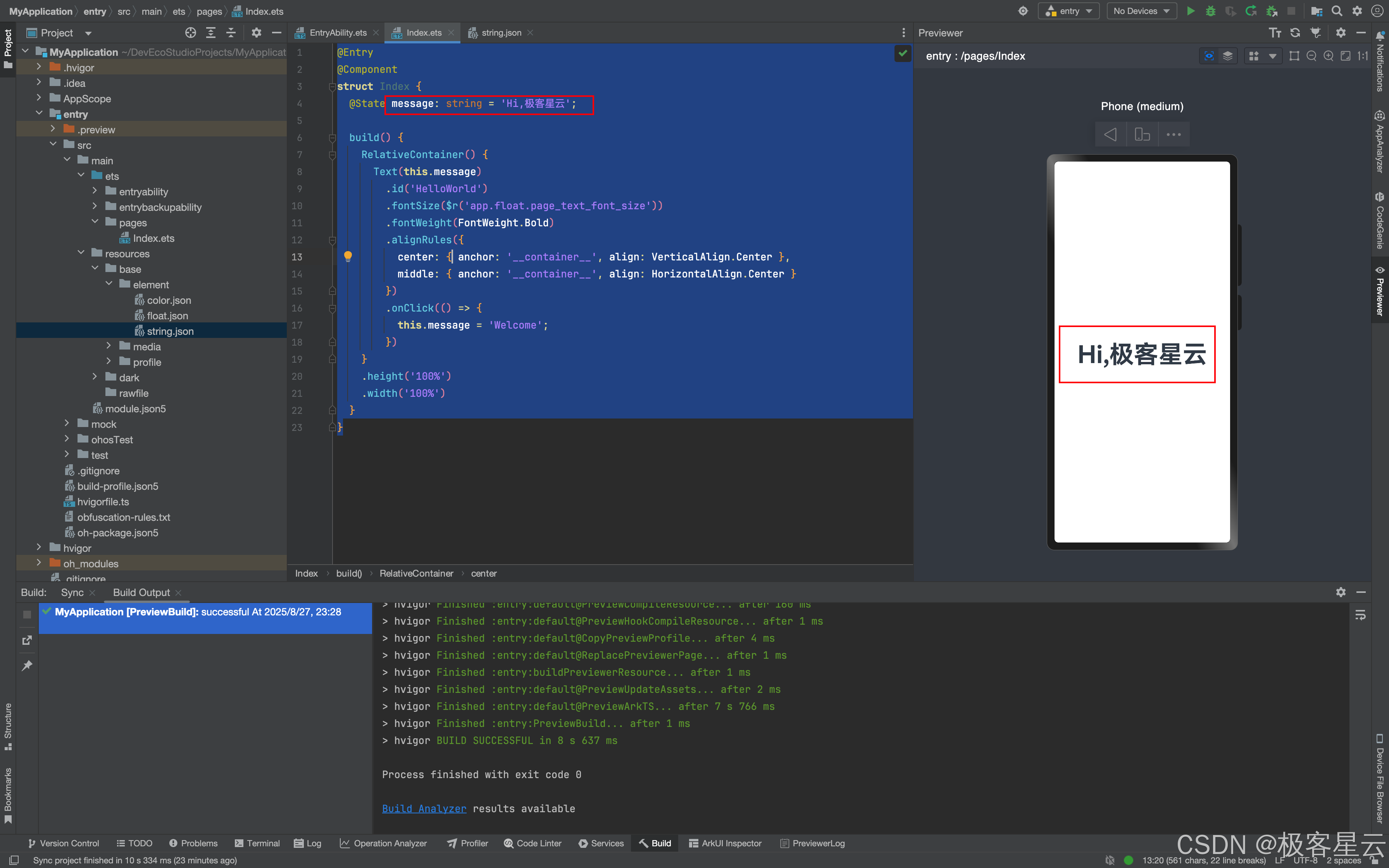Reset Previewer zoom to 1:1
This screenshot has height=868, width=1389.
(x=1363, y=56)
